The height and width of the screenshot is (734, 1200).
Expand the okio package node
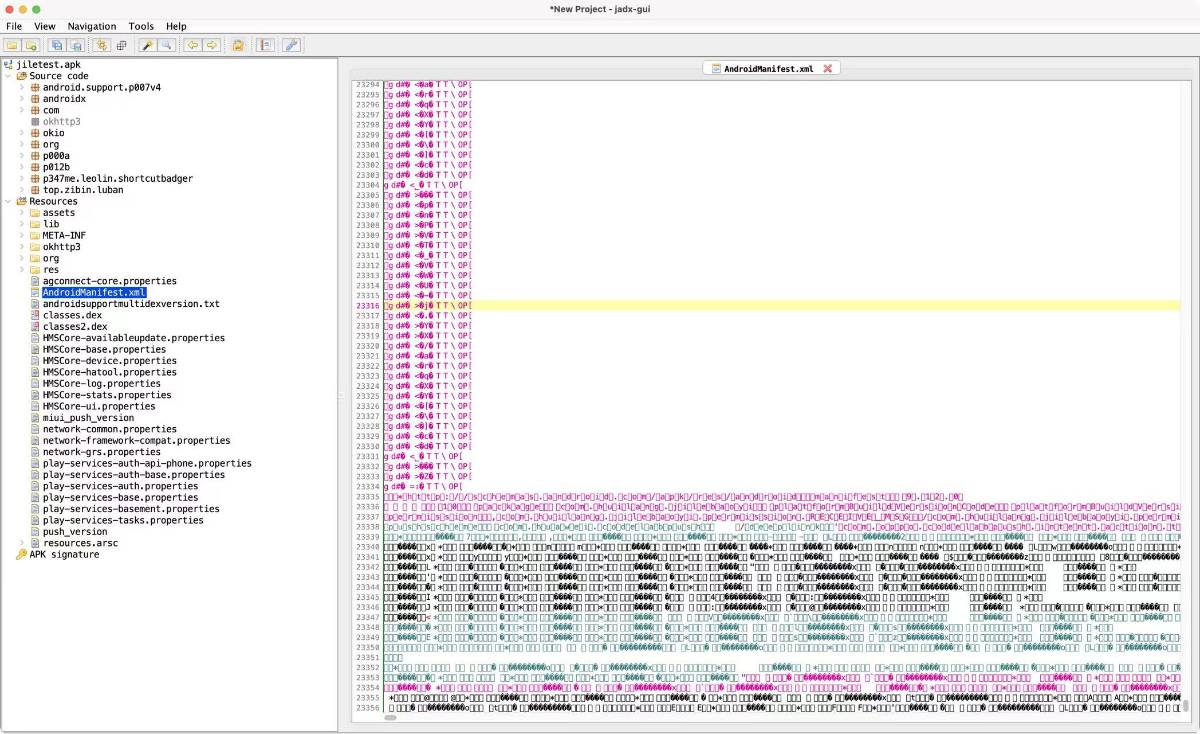(22, 132)
